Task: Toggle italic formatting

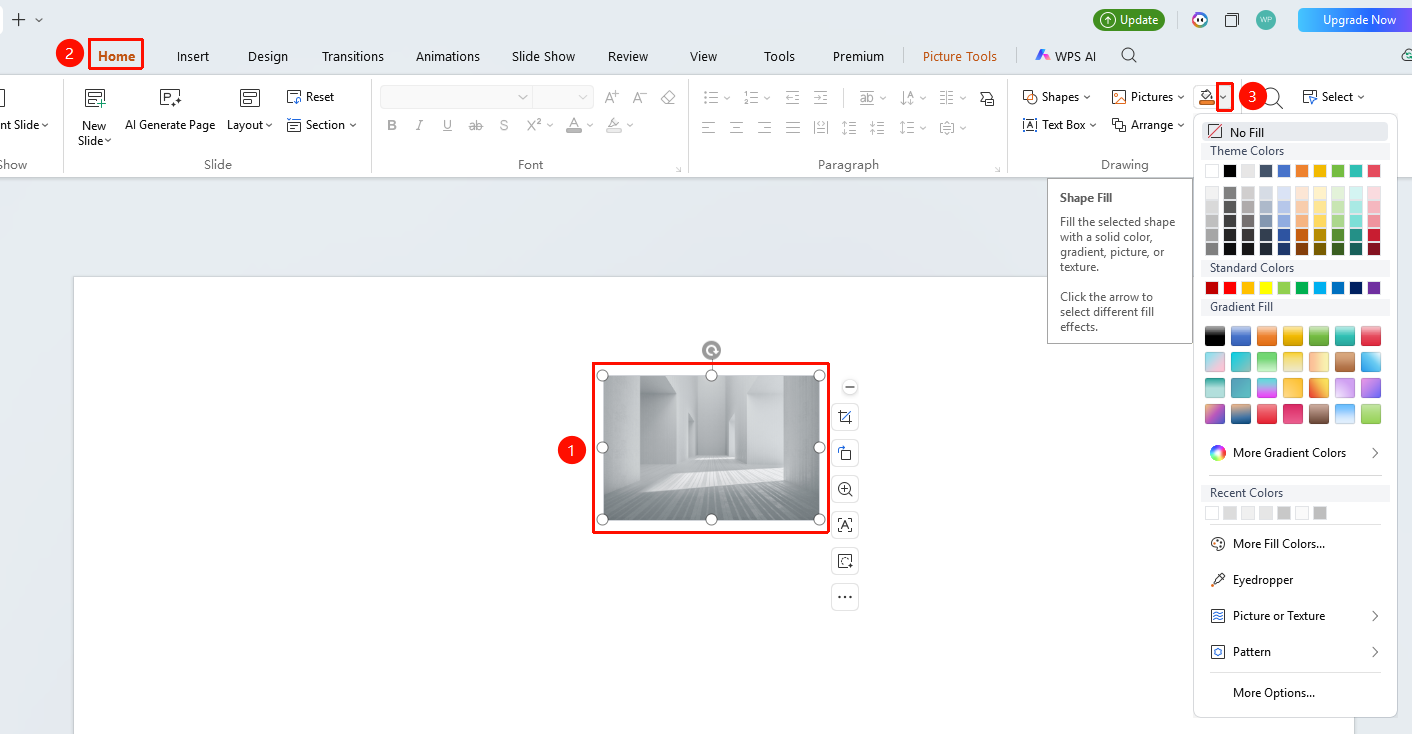Action: pyautogui.click(x=420, y=126)
